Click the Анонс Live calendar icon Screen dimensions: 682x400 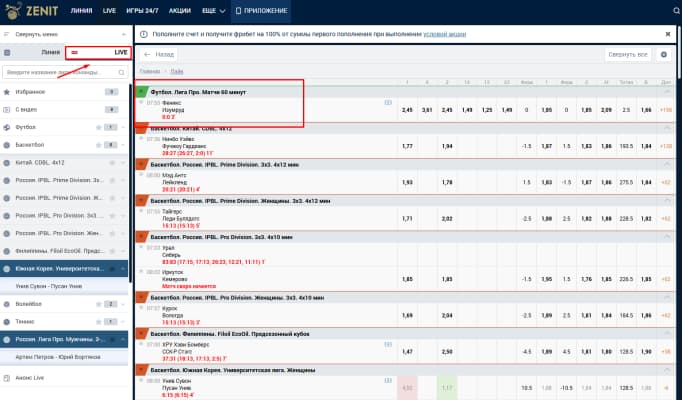coord(7,378)
